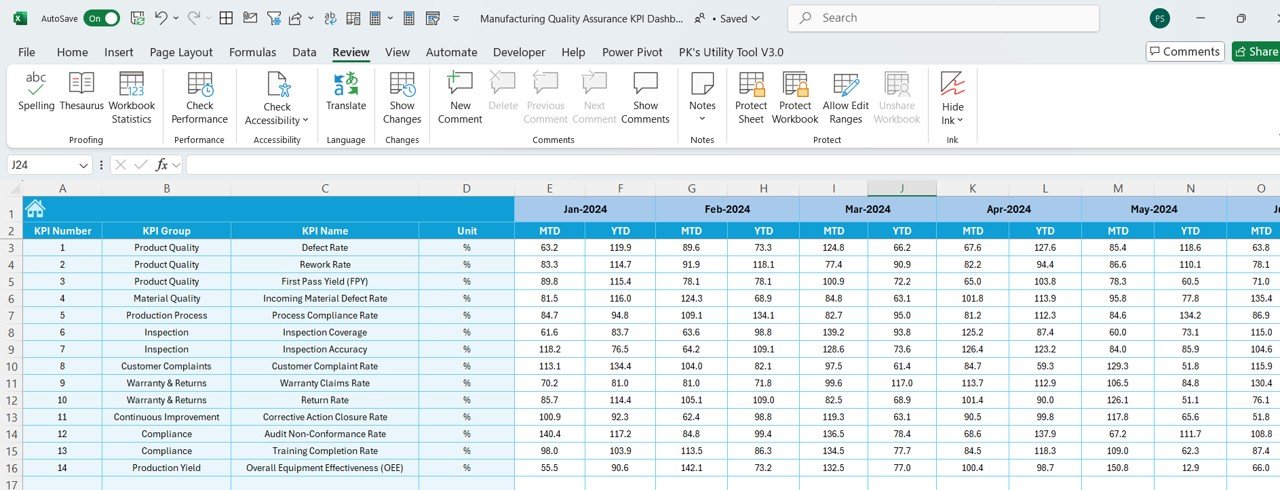Viewport: 1280px width, 490px height.
Task: Click the Undo arrow in quick access toolbar
Action: tap(161, 18)
